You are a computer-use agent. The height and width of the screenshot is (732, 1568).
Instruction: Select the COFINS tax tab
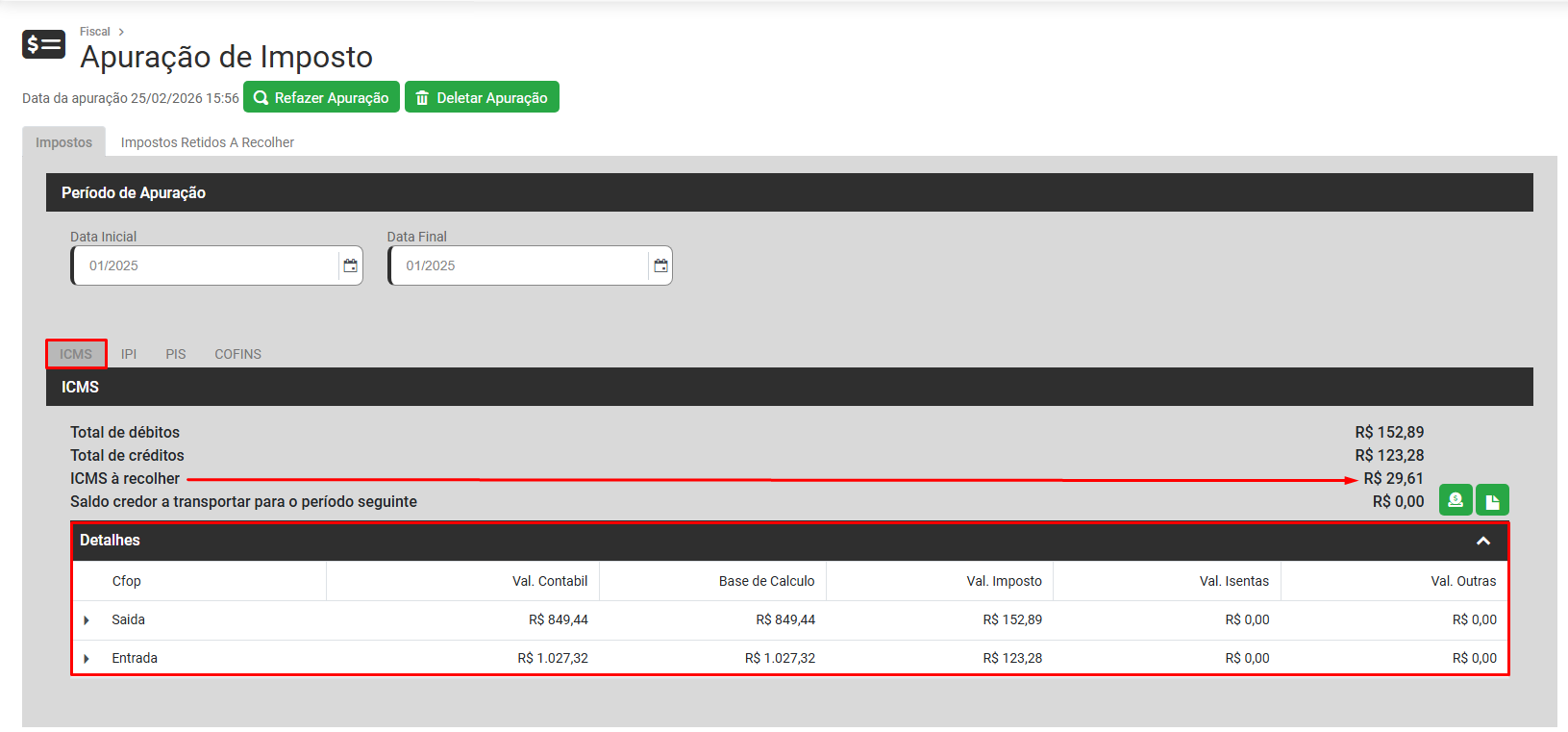[238, 354]
